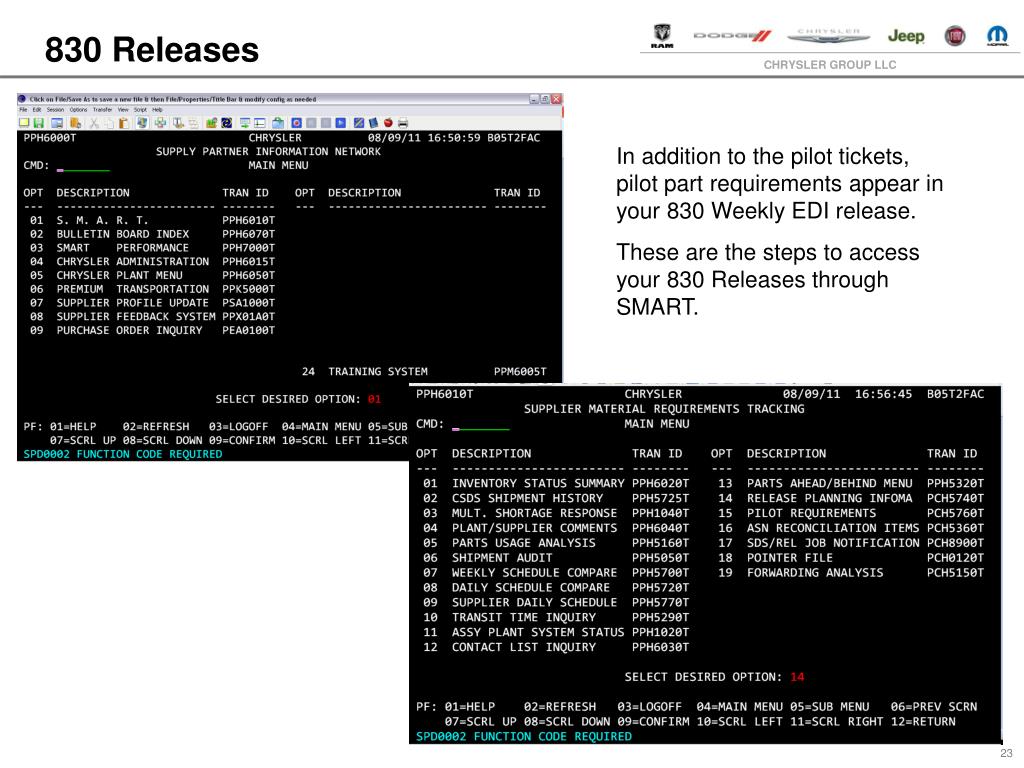Click the round red Fiat logo

pos(955,36)
